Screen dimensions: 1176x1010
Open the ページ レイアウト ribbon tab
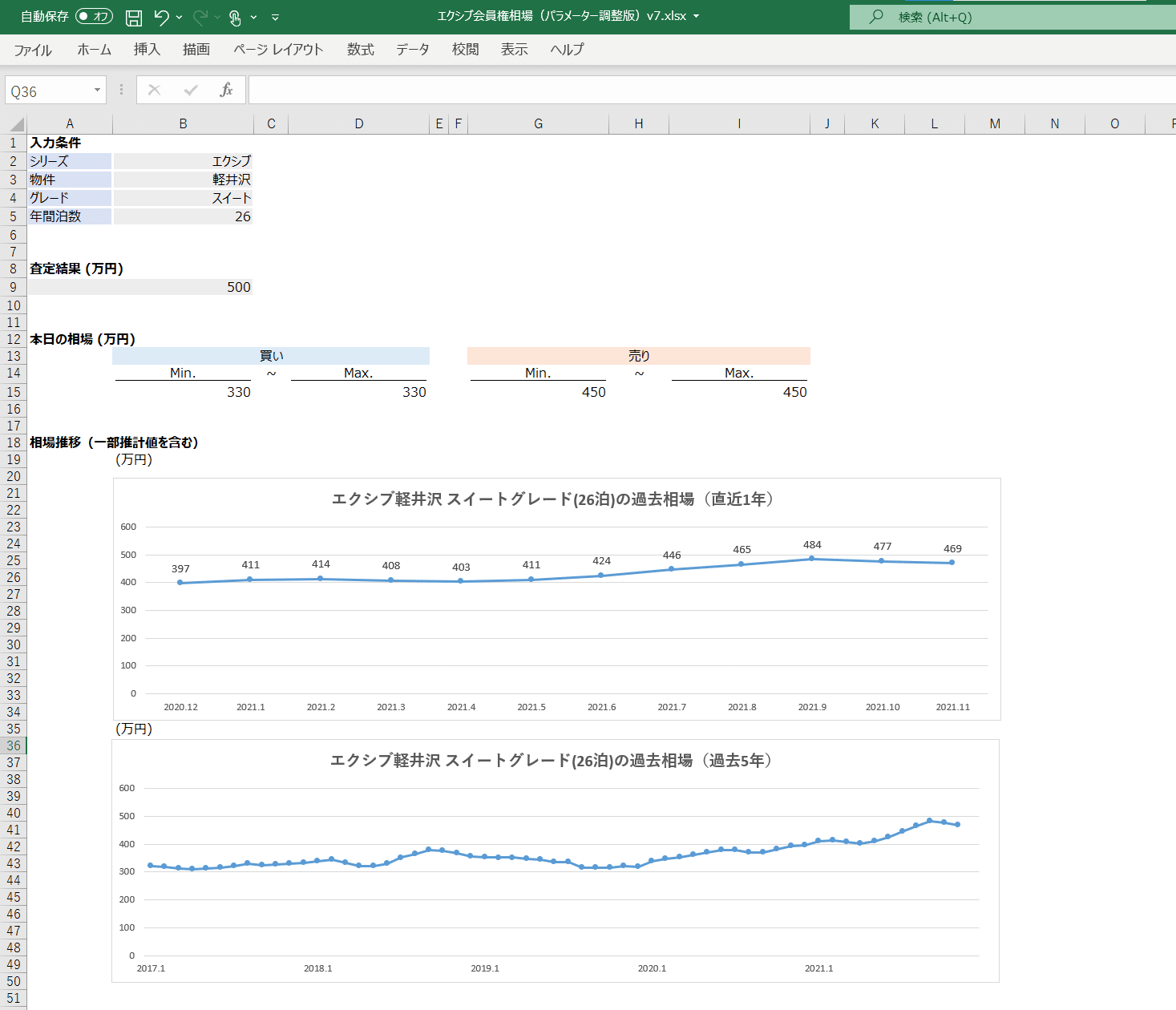pyautogui.click(x=278, y=50)
